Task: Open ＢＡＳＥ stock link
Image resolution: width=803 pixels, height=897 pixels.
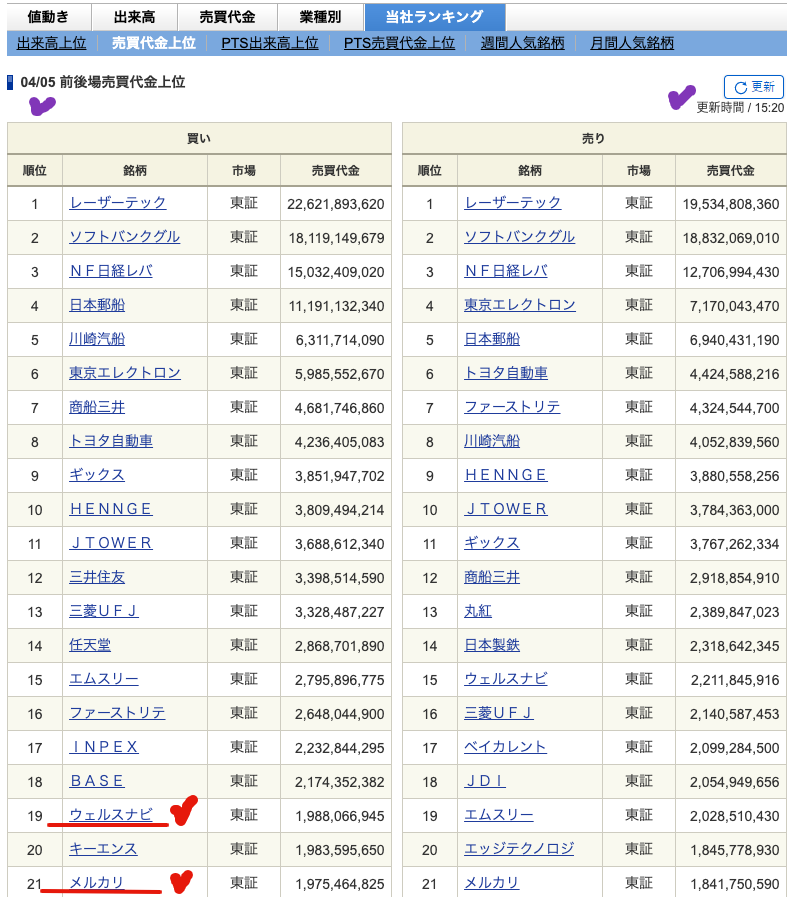Action: coord(97,781)
